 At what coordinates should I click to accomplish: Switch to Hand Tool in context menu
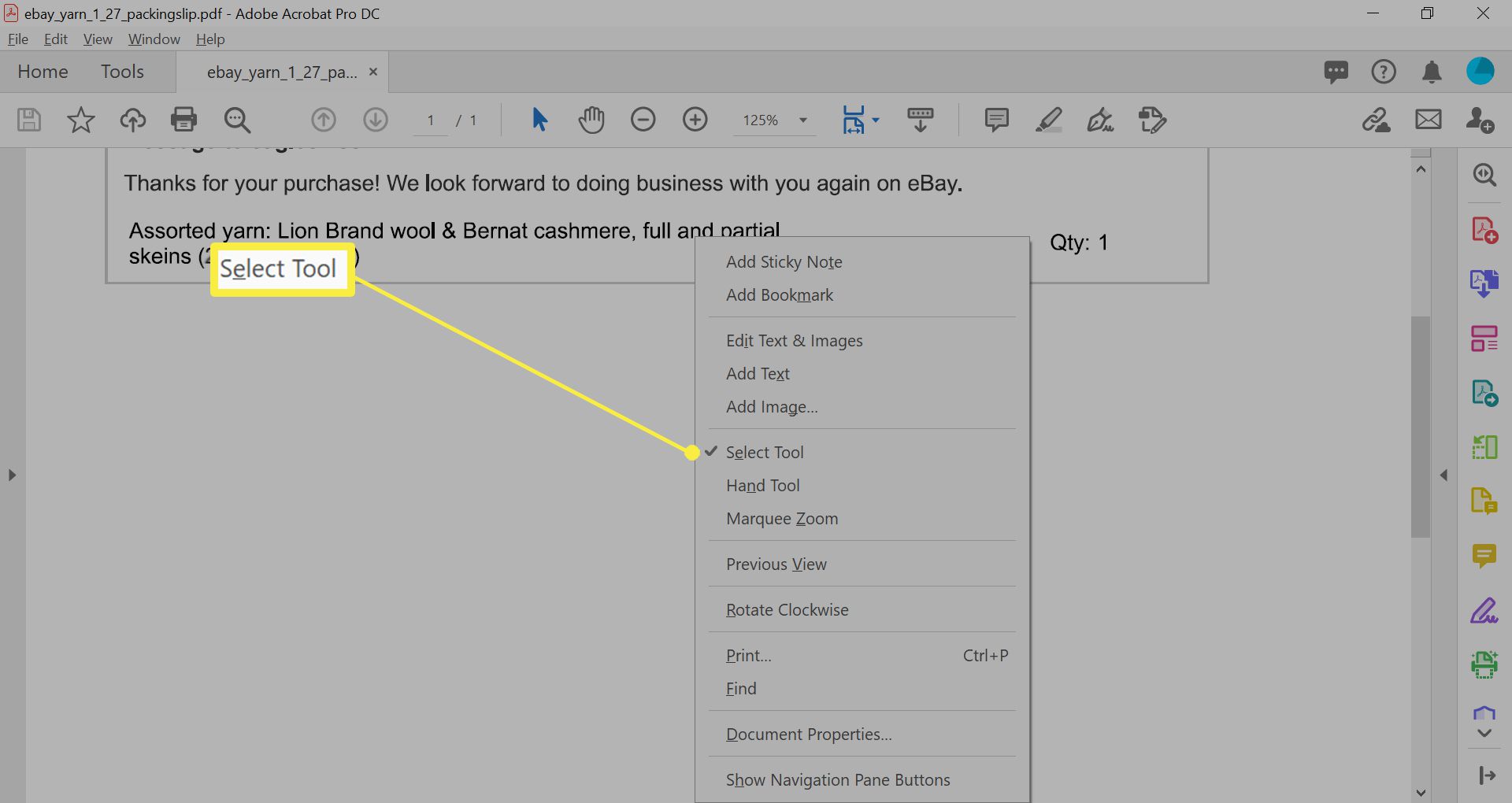762,486
